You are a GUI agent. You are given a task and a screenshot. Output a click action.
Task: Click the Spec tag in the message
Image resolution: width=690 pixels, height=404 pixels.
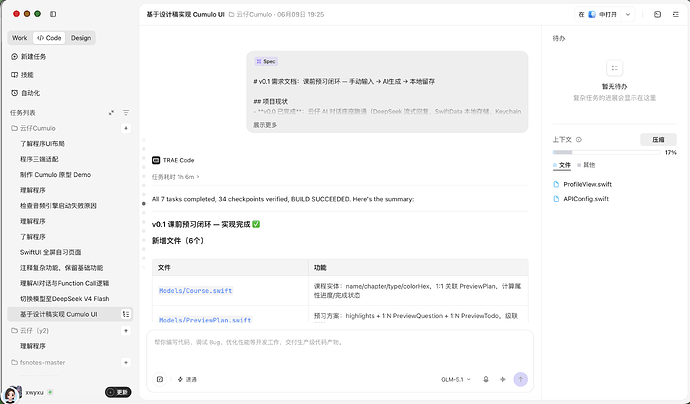[x=266, y=62]
